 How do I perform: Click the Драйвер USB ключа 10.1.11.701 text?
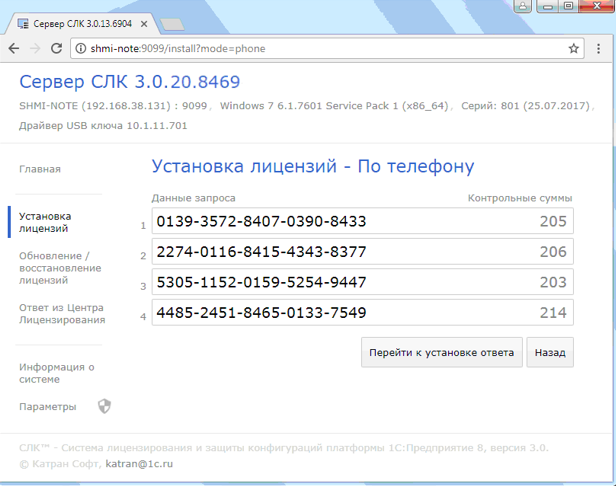click(x=103, y=126)
